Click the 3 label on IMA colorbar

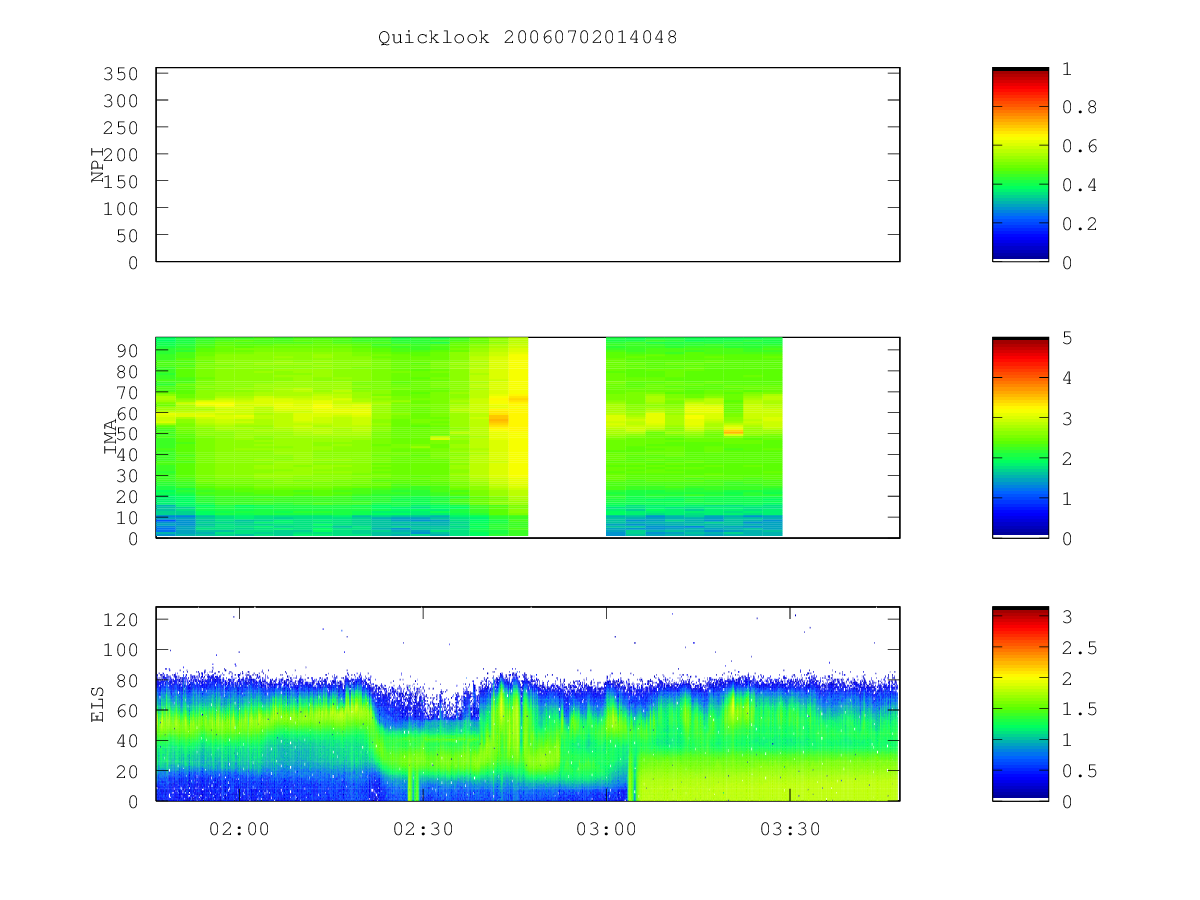1067,418
